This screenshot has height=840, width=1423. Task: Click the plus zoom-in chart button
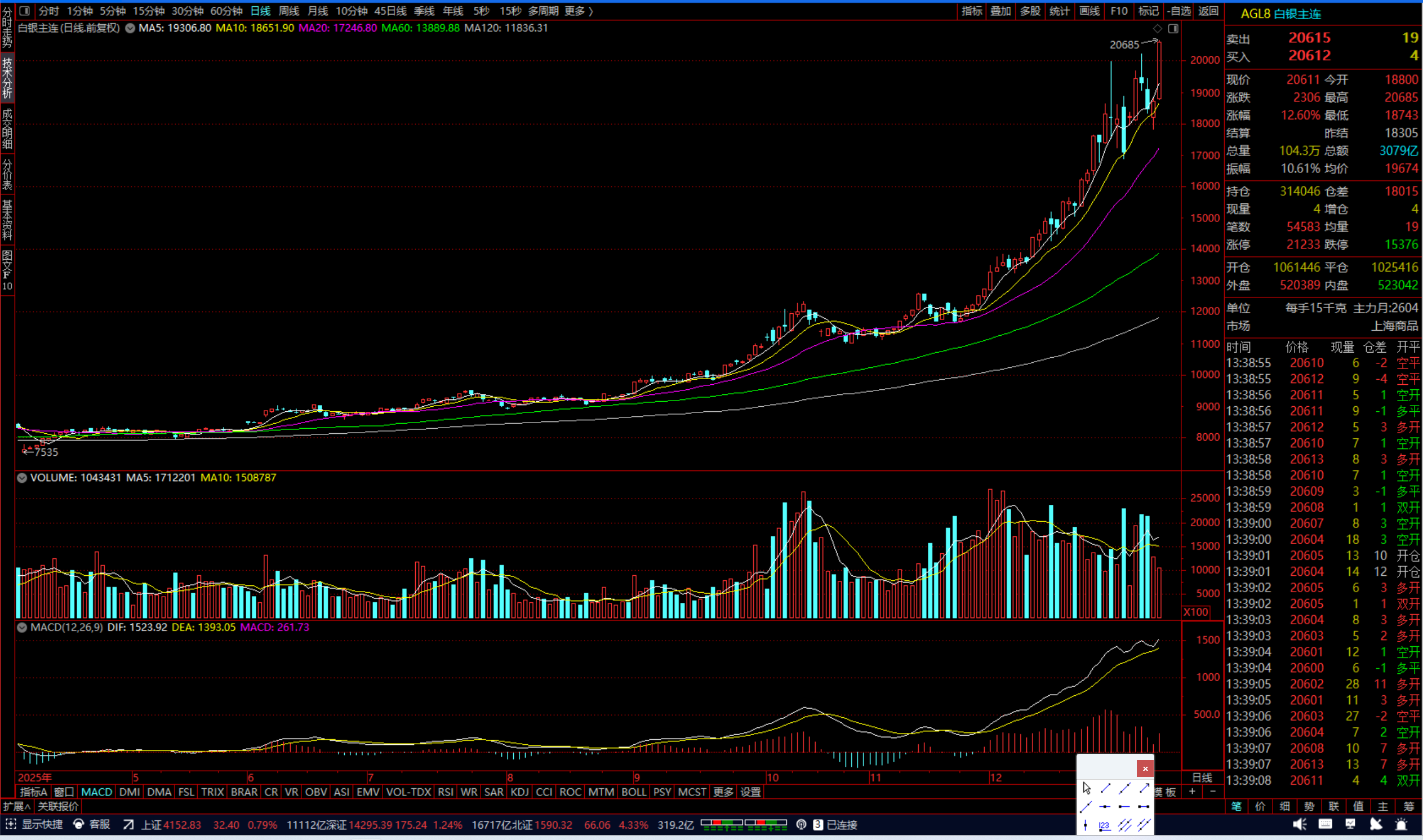pos(1192,792)
